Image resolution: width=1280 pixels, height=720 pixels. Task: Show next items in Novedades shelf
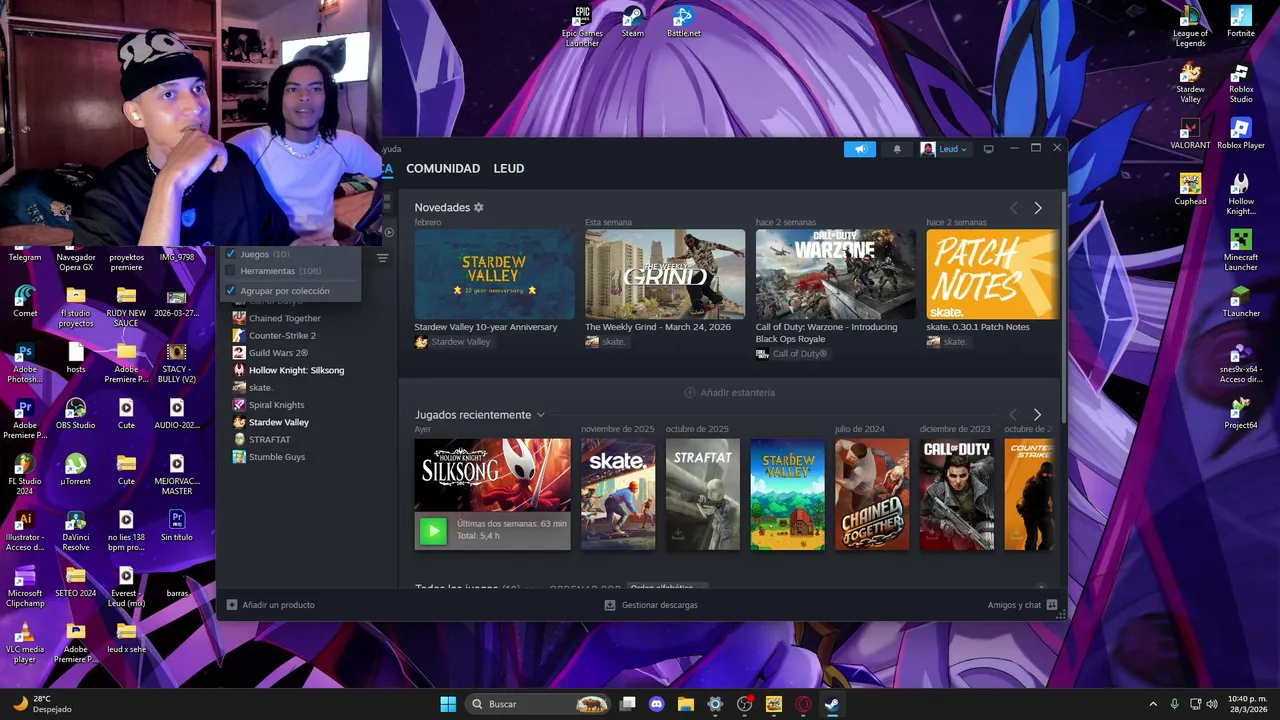[x=1037, y=208]
